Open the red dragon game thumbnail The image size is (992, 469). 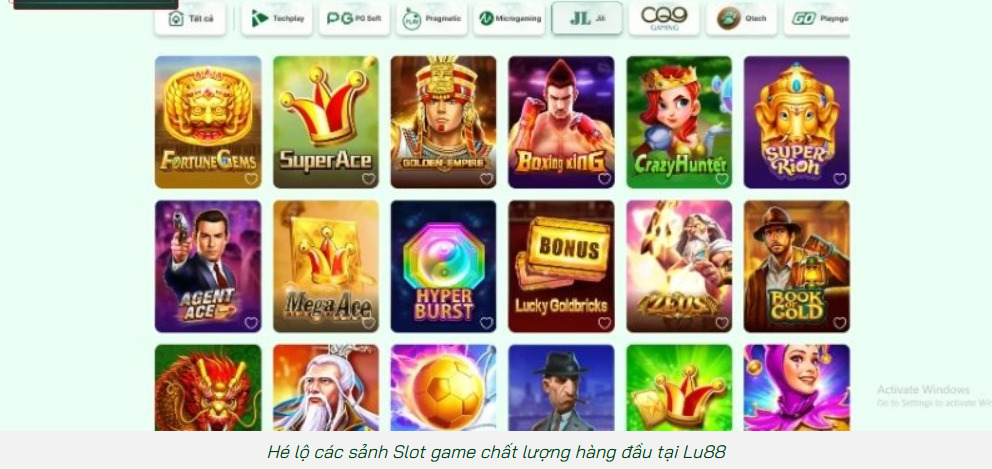tap(208, 388)
